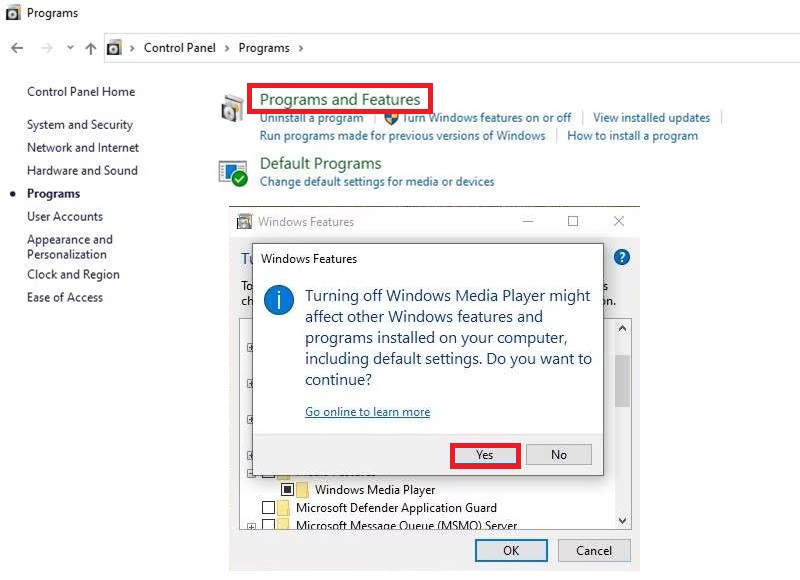This screenshot has height=580, width=800.
Task: Click Uninstall a program link
Action: [312, 118]
